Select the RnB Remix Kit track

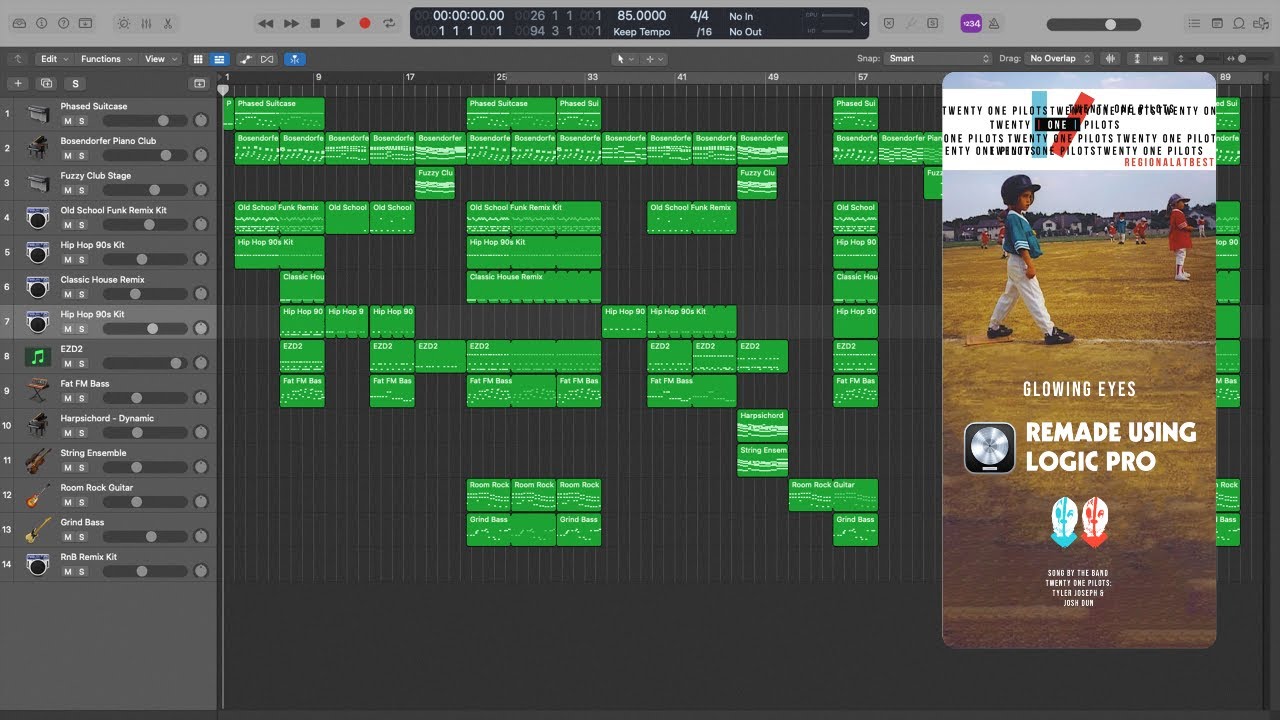[x=108, y=565]
